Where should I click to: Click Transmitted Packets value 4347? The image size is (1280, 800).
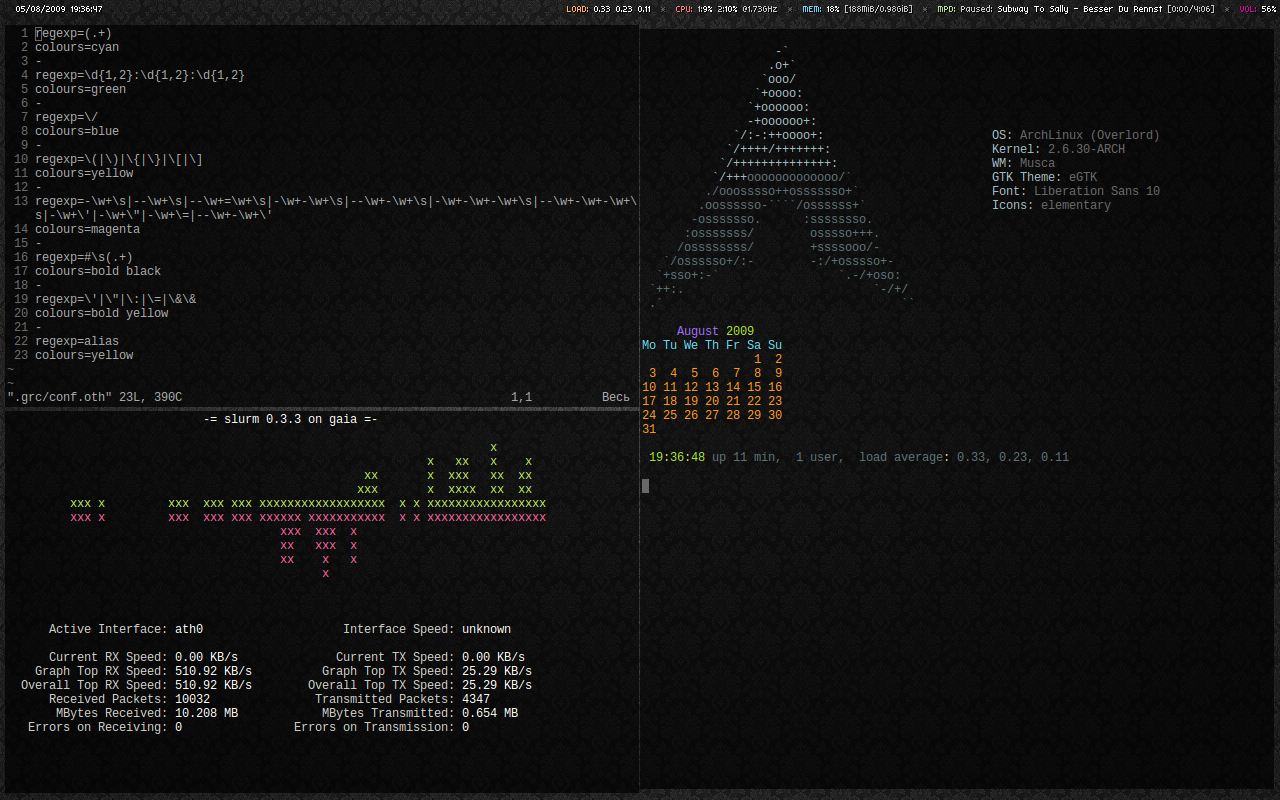(x=476, y=699)
